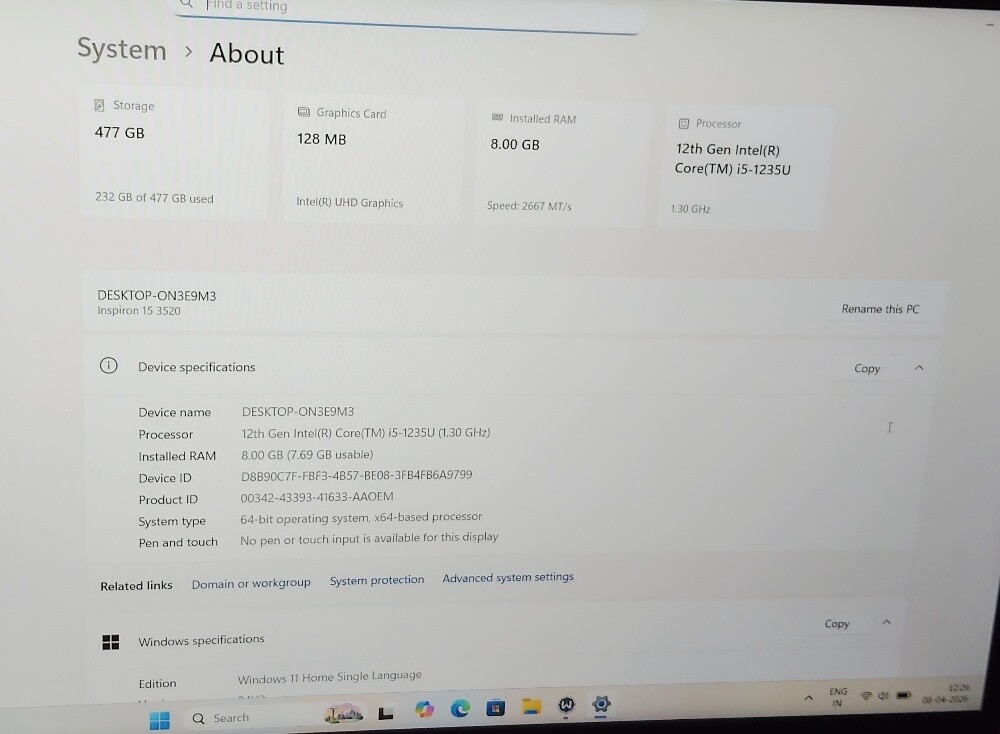Select Product ID value 00342-43393-41633-AAOEM
Image resolution: width=1000 pixels, height=734 pixels.
pyautogui.click(x=317, y=497)
